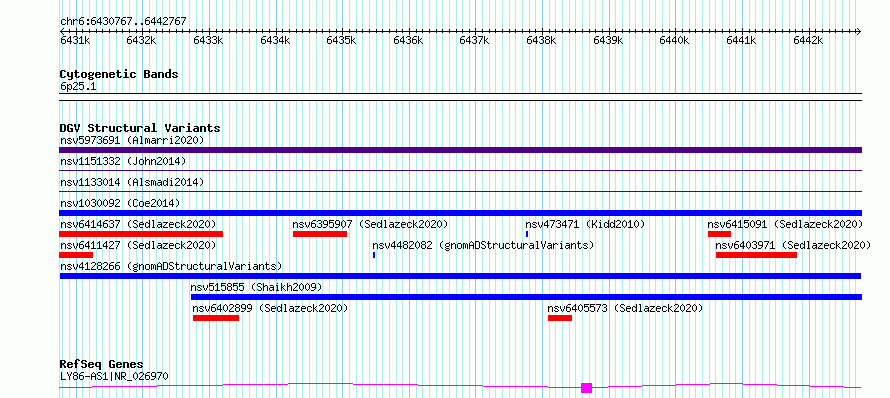Viewport: 890px width, 398px height.
Task: Open nsv4128266 (gnomADStructuralVariants) label
Action: point(171,266)
